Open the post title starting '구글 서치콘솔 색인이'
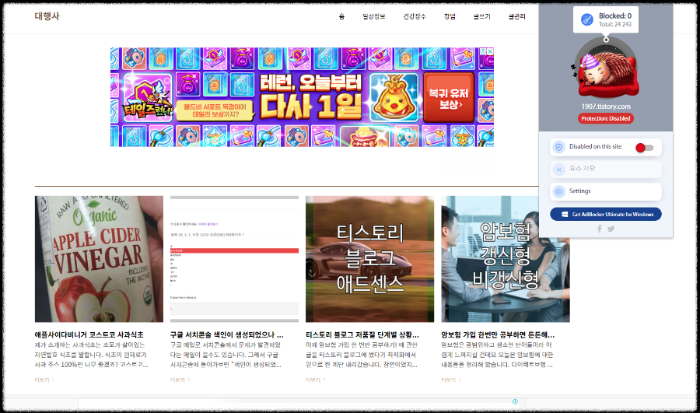Viewport: 700px width, 413px height. (x=226, y=334)
